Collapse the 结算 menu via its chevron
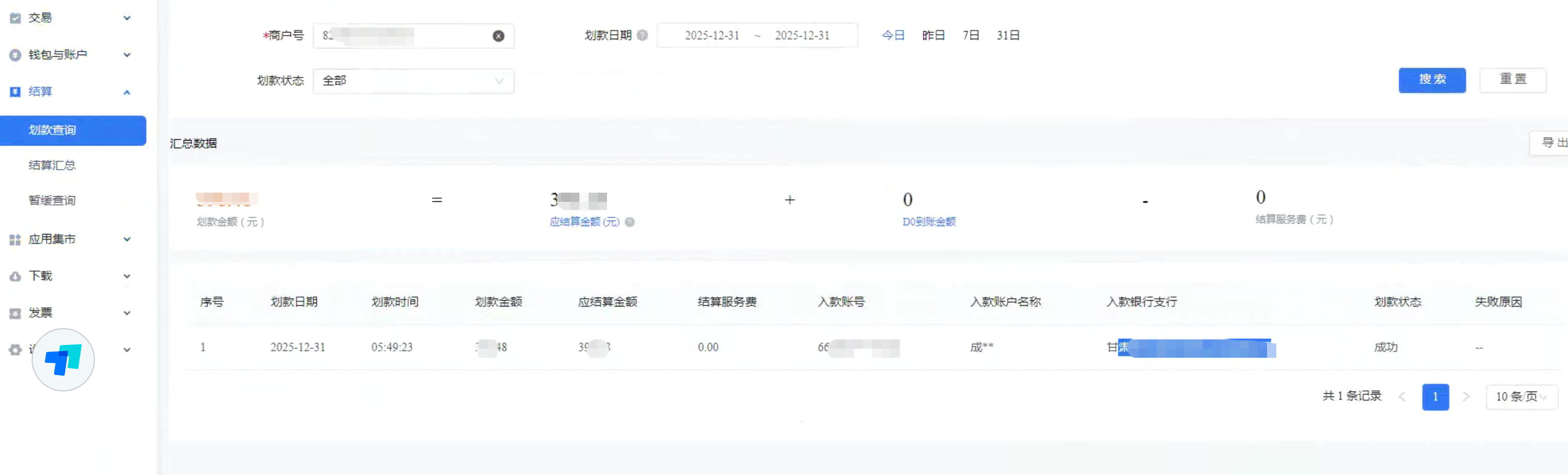The image size is (1568, 475). click(127, 92)
